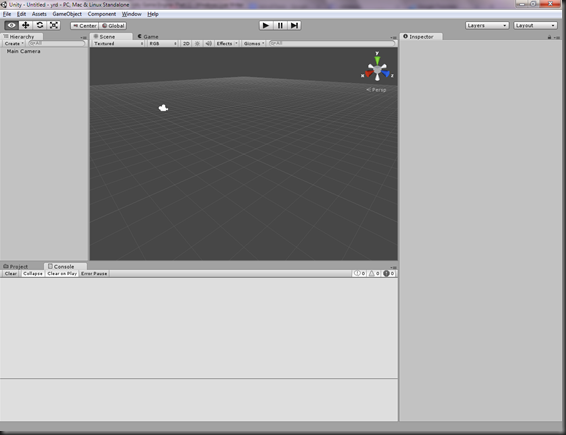Toggle Global rotation handle button
Screen dimensions: 566x435
tap(113, 26)
